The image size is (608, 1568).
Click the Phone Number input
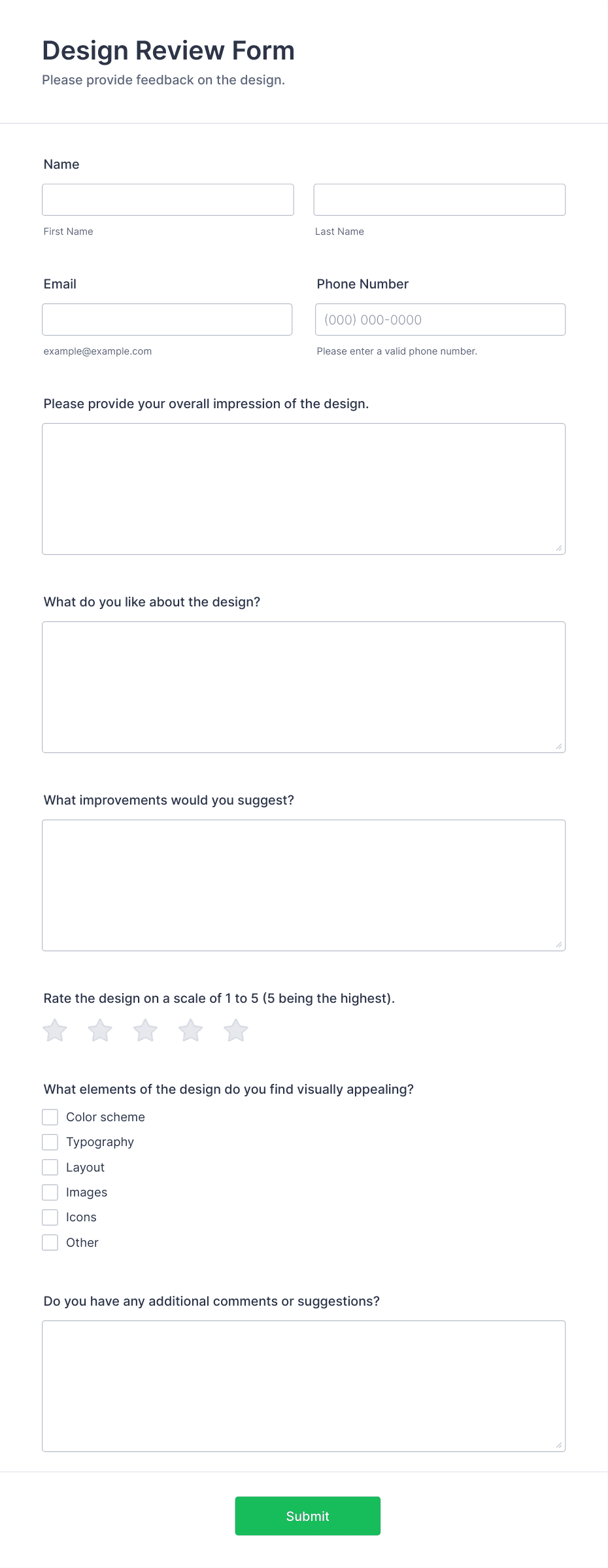[439, 319]
